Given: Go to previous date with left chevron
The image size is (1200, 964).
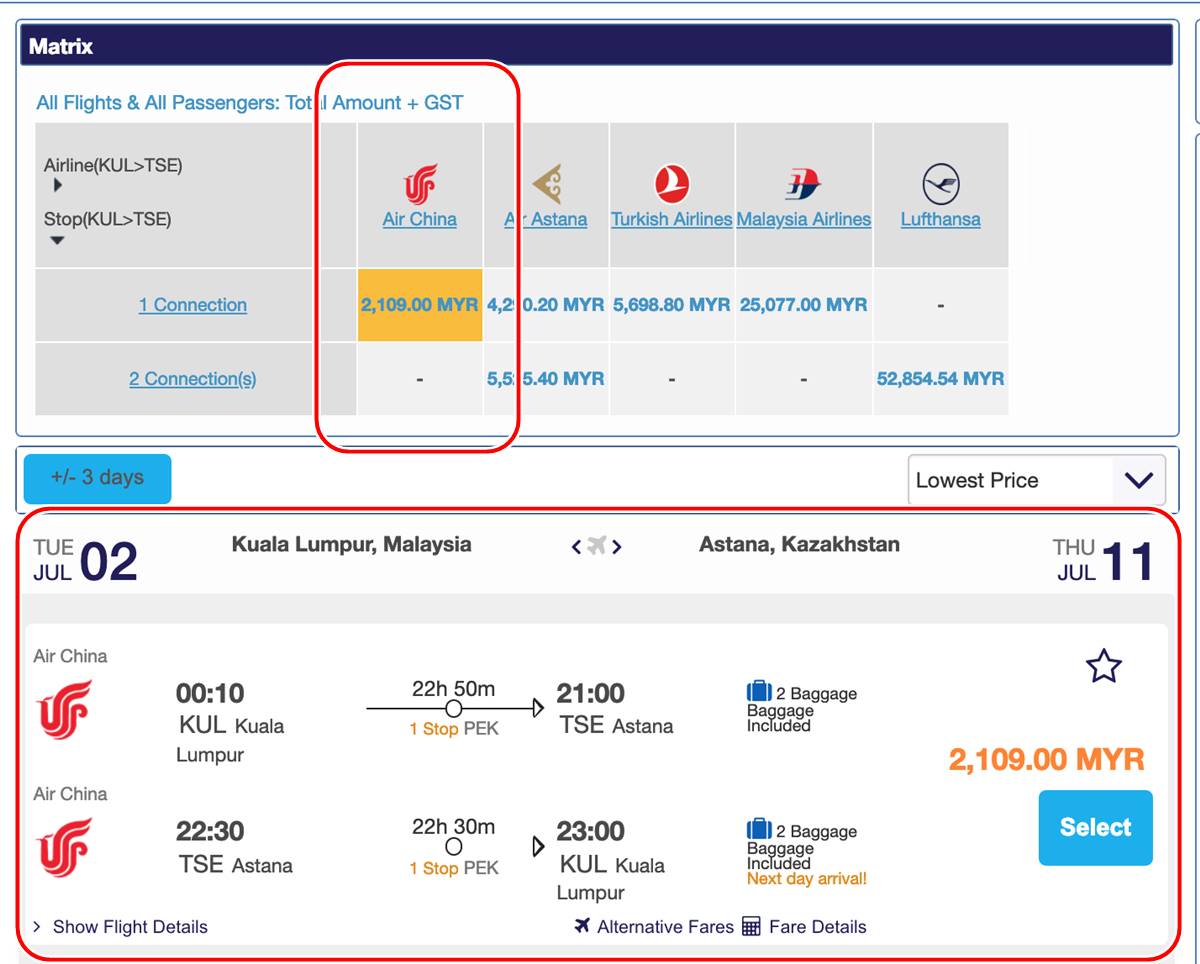Looking at the screenshot, I should (x=576, y=546).
